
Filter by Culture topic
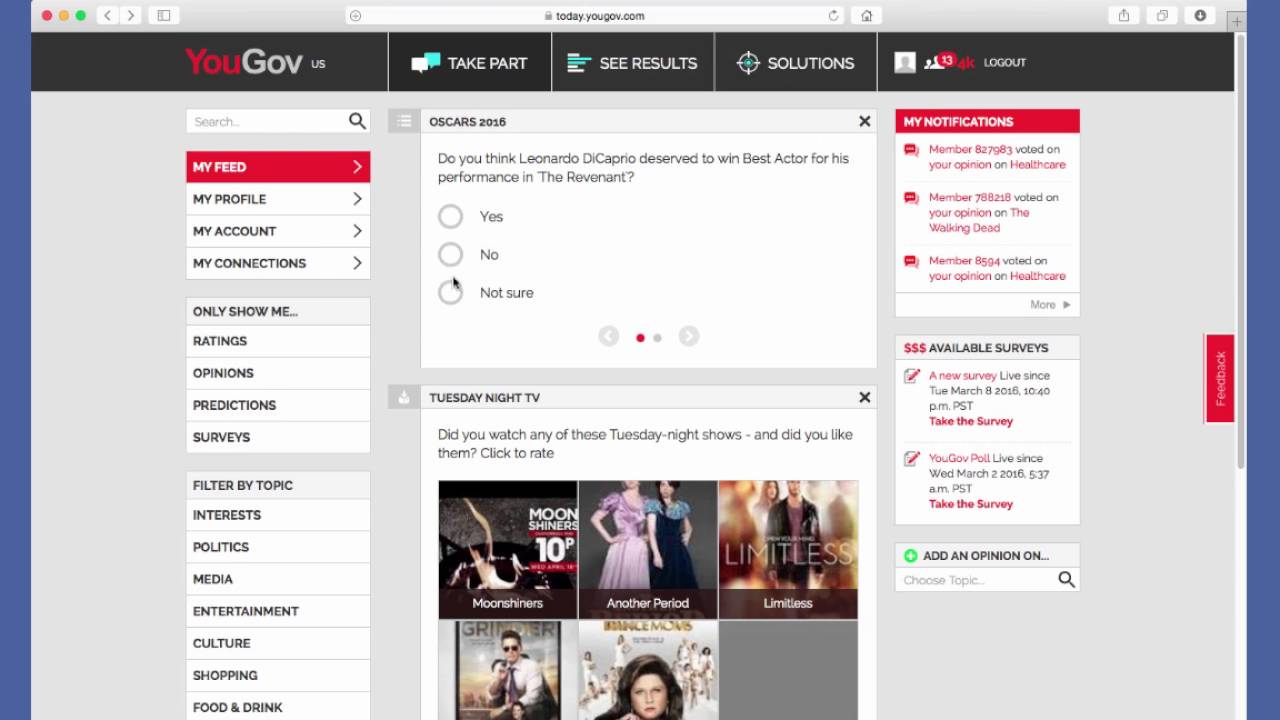tap(278, 643)
